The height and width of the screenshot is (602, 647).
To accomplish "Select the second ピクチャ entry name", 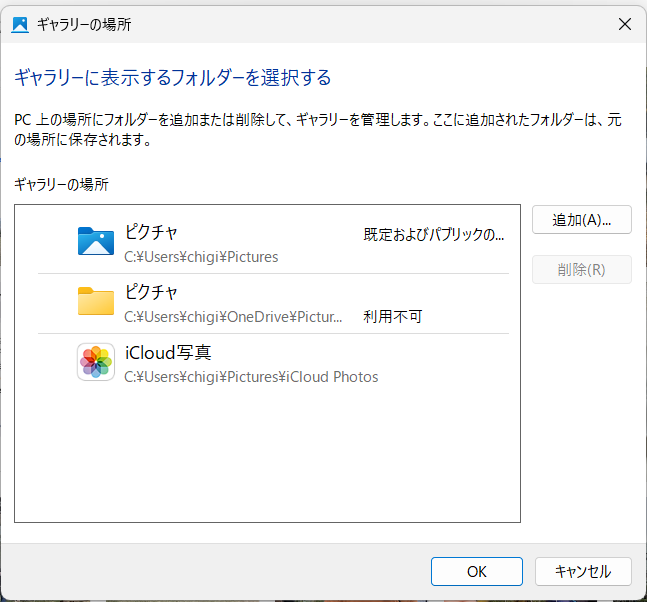I will [x=151, y=292].
